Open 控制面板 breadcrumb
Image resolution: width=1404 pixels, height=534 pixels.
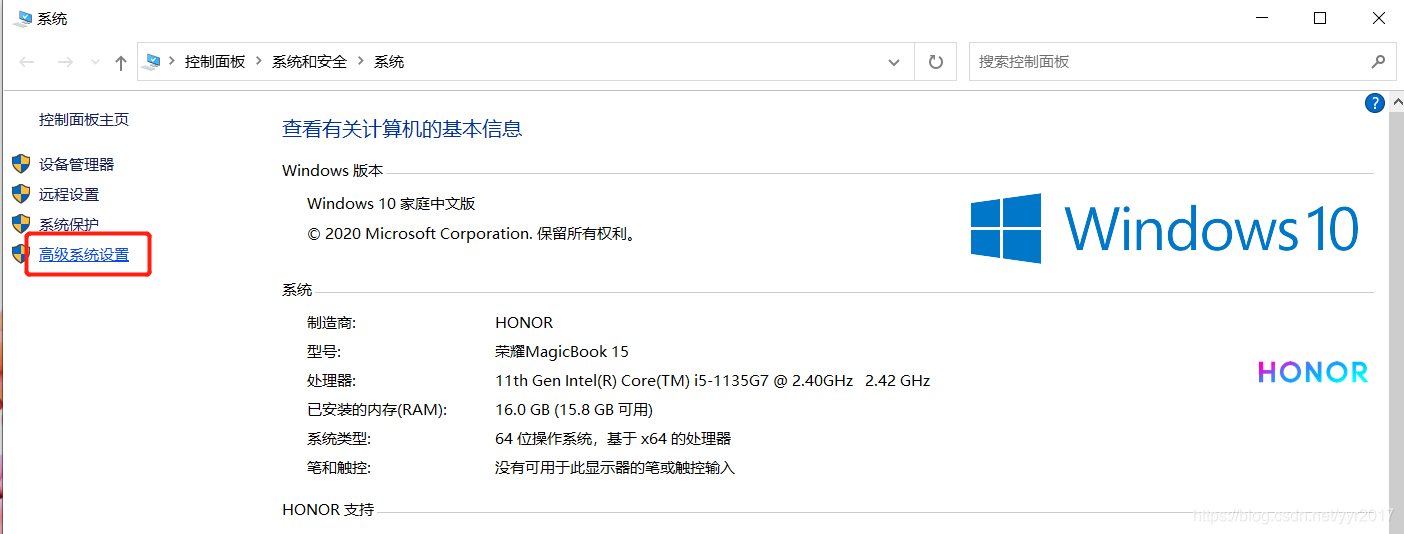[215, 62]
